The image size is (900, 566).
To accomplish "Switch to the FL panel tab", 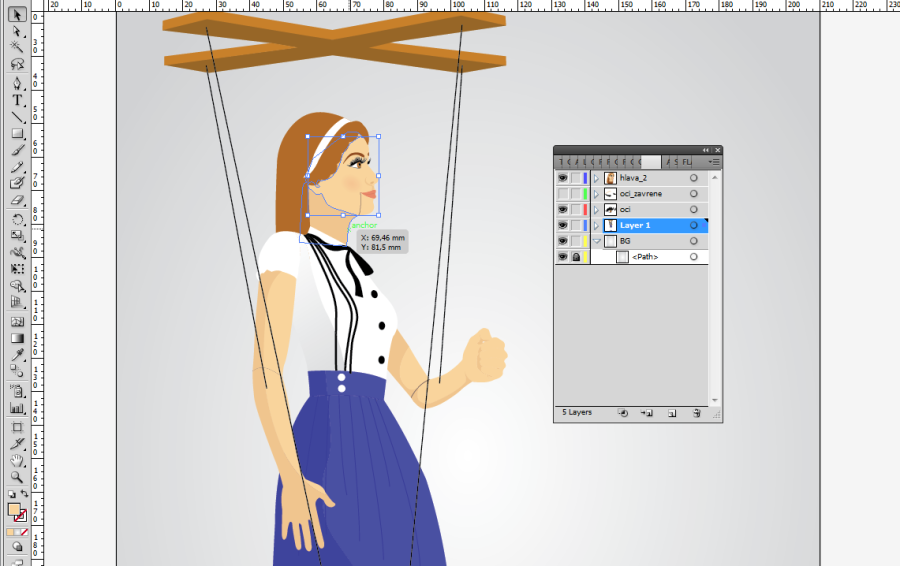I will click(686, 162).
